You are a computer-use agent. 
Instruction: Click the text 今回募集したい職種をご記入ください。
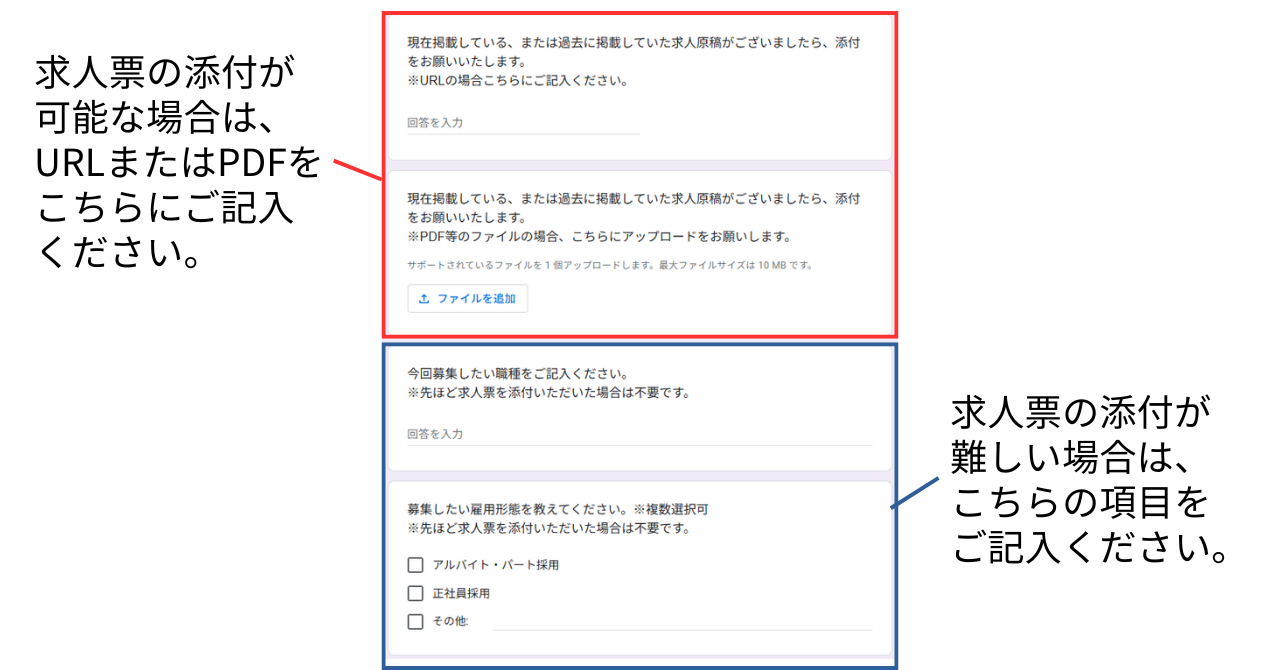tap(517, 373)
